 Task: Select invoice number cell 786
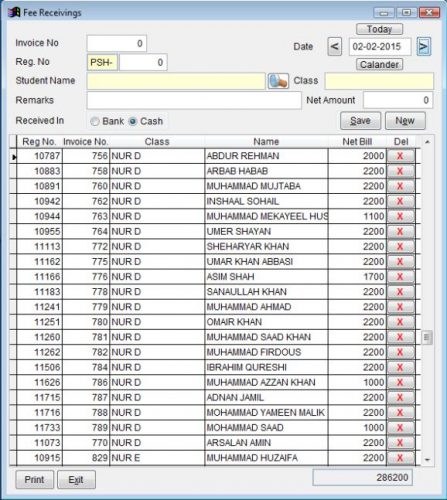point(86,382)
